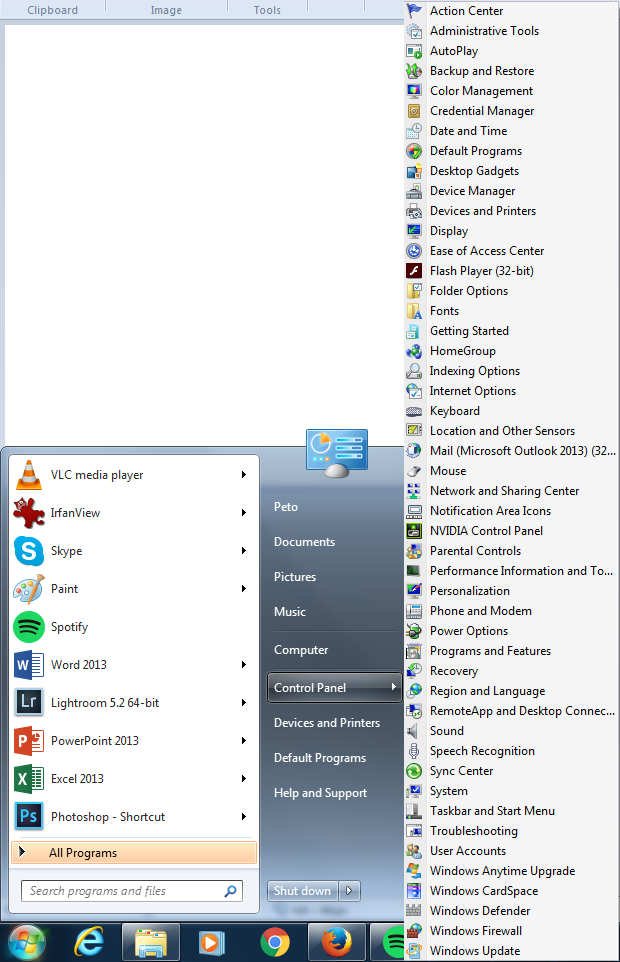
Task: Expand IrfanView jump list arrow
Action: pos(244,512)
